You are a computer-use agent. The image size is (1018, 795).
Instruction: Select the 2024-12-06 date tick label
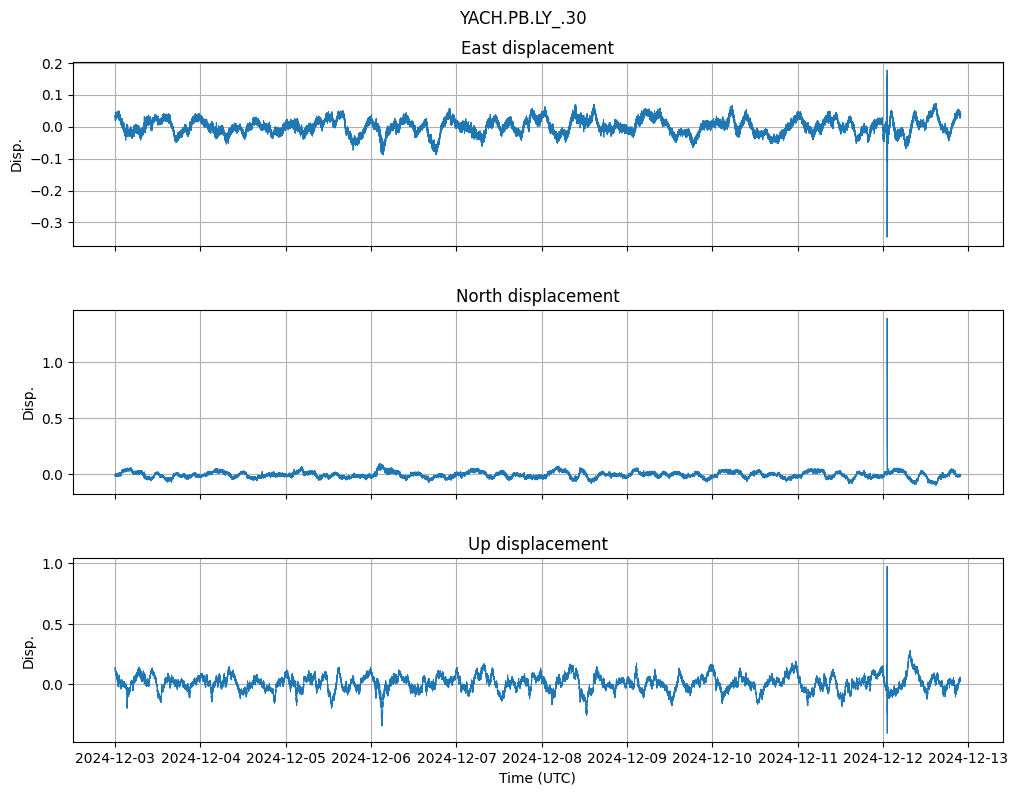(x=371, y=759)
